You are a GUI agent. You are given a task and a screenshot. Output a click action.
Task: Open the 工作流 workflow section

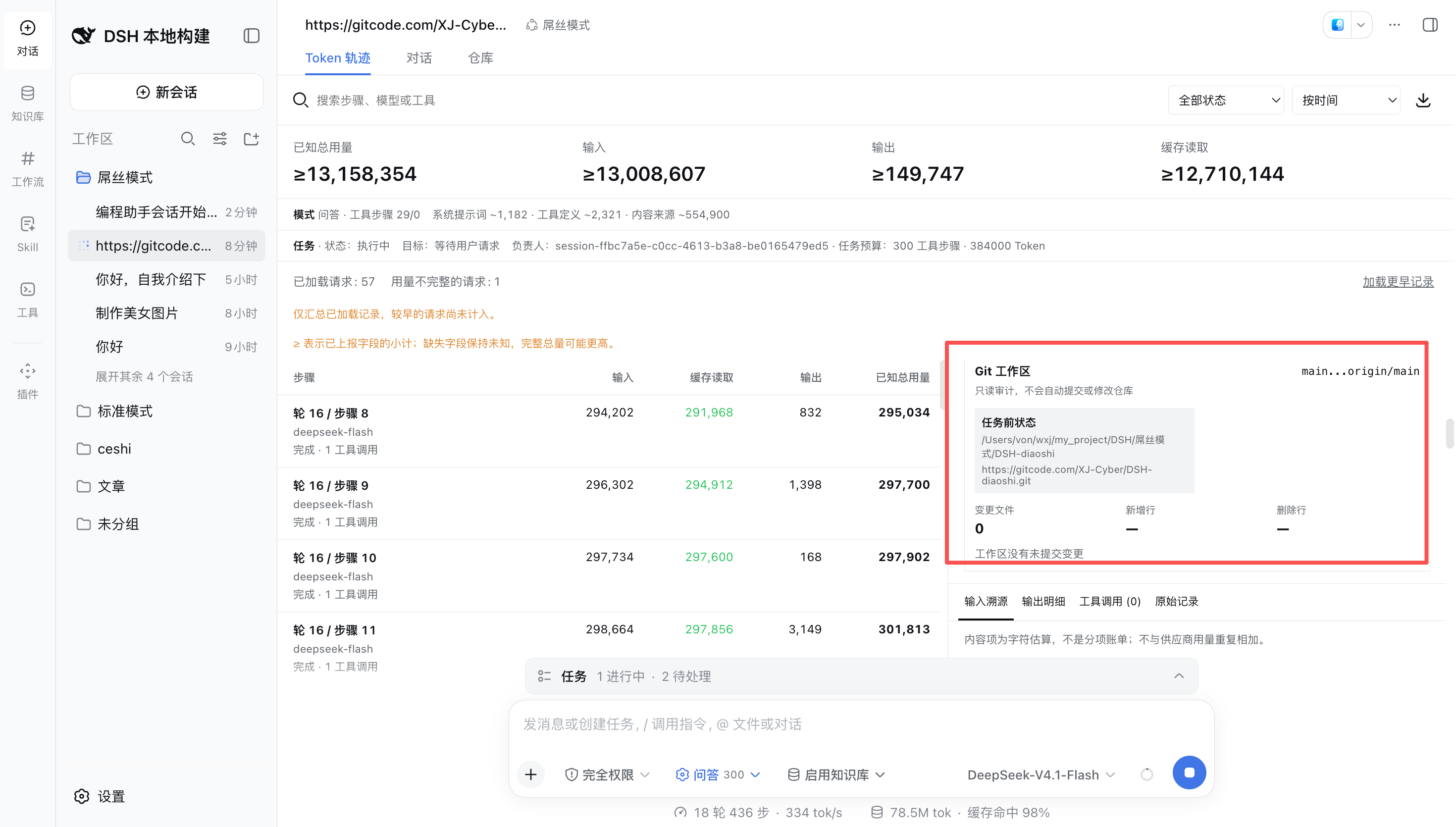click(x=27, y=169)
